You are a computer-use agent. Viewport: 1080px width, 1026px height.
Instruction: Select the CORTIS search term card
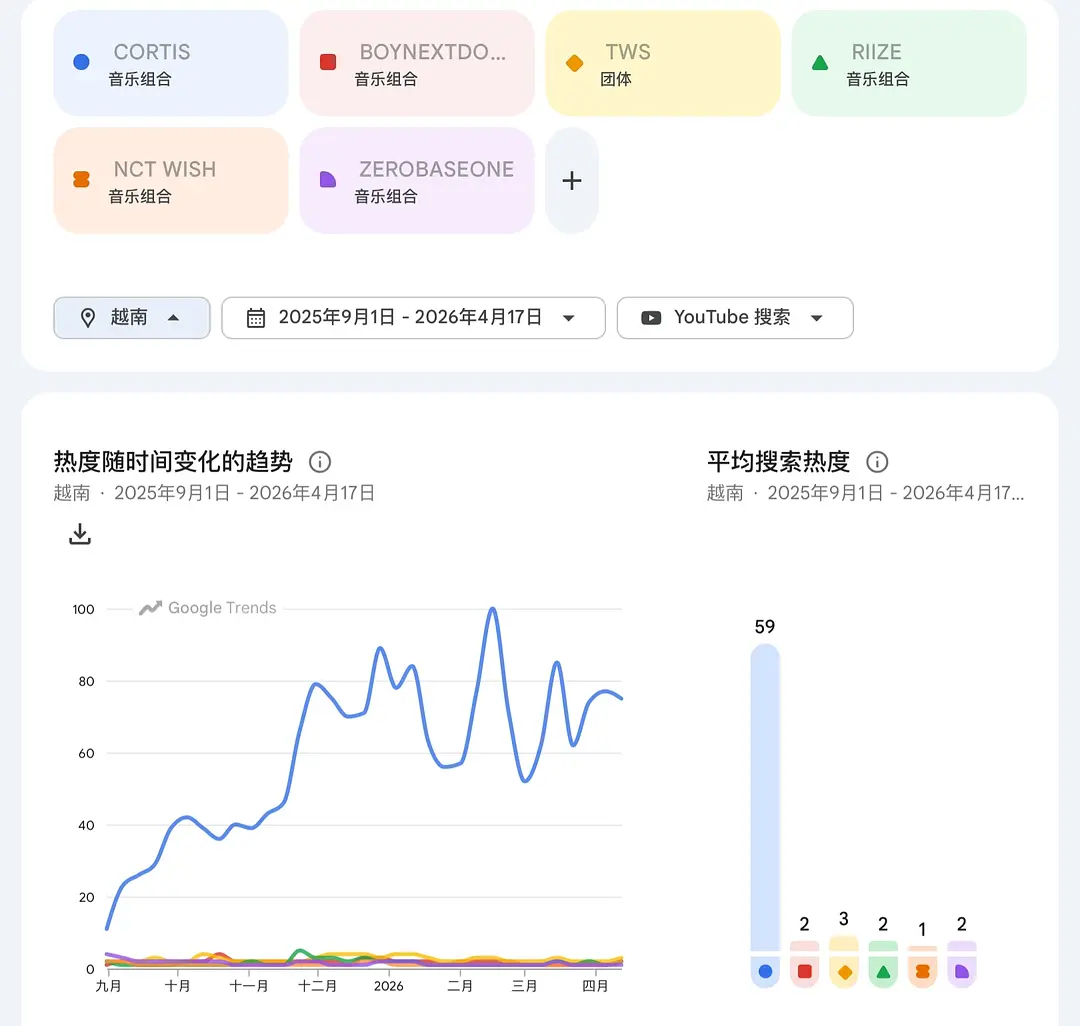(x=171, y=63)
